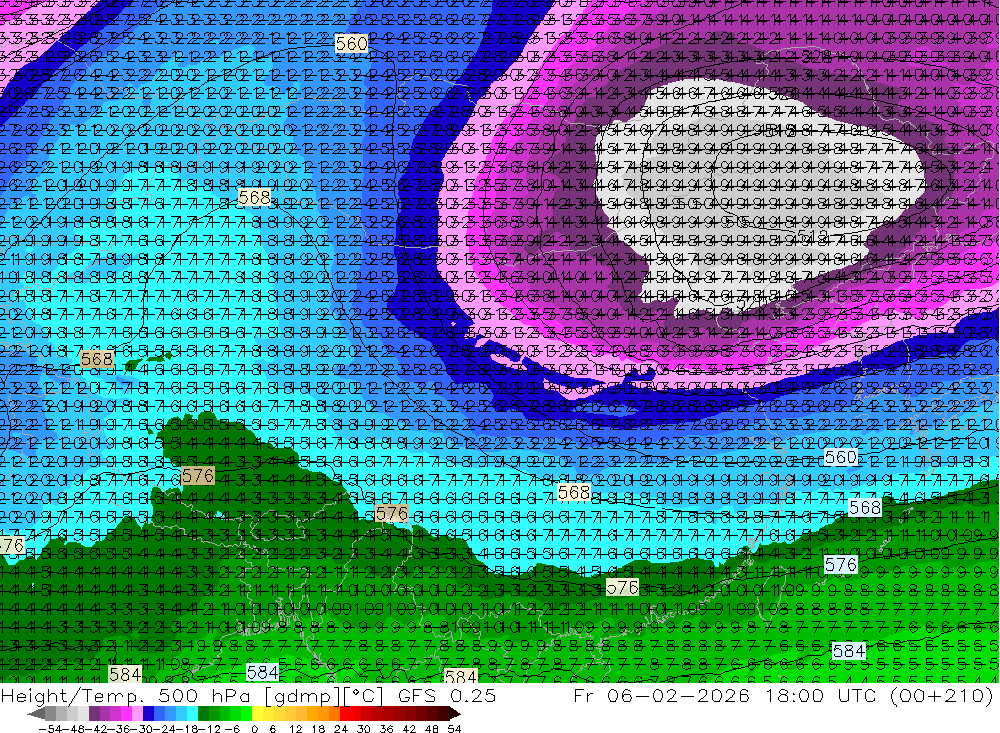The width and height of the screenshot is (1000, 733).
Task: Click the gray left arrow end of color scale
Action: click(36, 714)
